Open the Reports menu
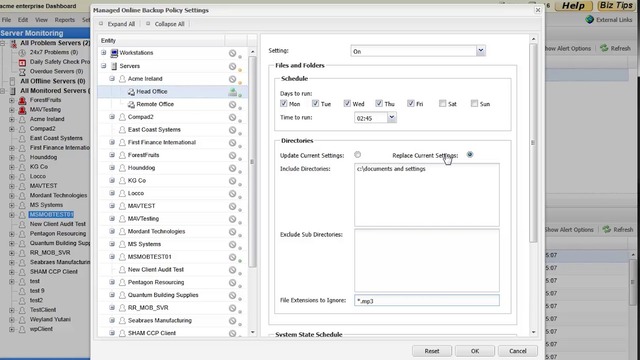This screenshot has width=640, height=360. coord(64,20)
